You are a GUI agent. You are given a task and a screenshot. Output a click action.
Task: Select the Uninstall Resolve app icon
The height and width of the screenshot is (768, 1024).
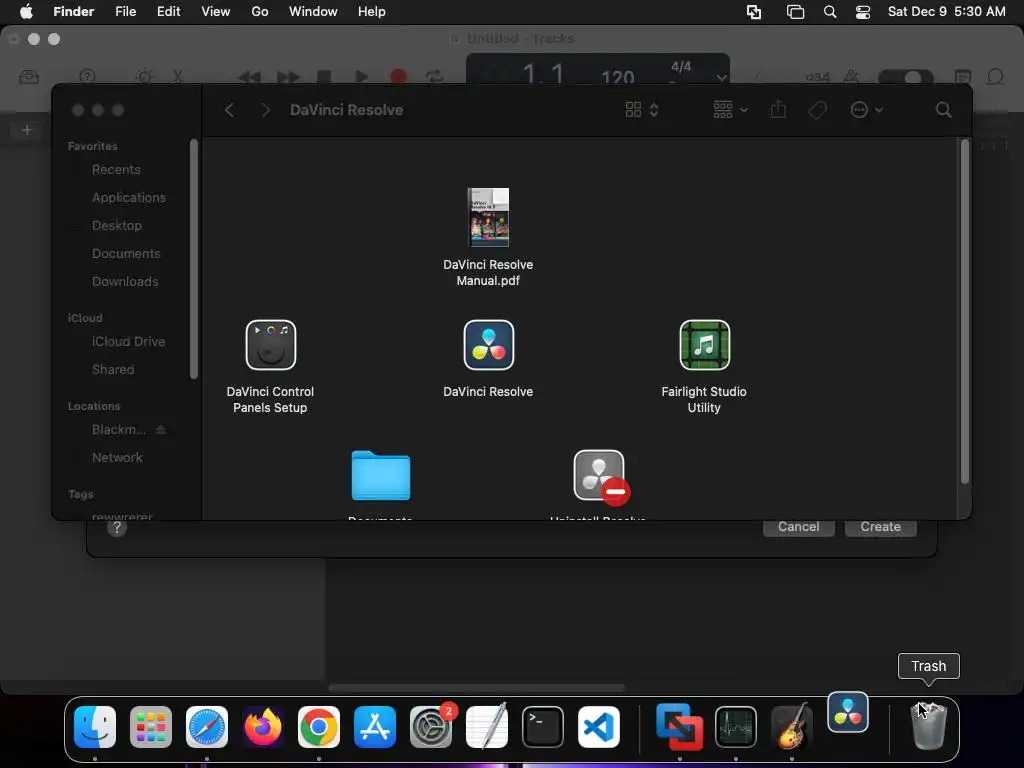600,477
